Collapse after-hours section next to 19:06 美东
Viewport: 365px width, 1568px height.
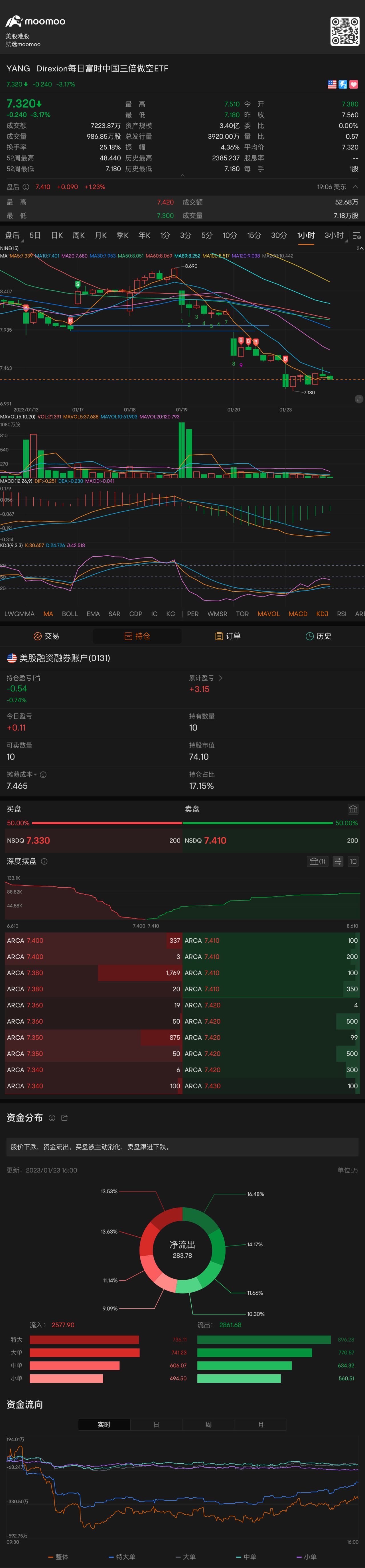[355, 187]
